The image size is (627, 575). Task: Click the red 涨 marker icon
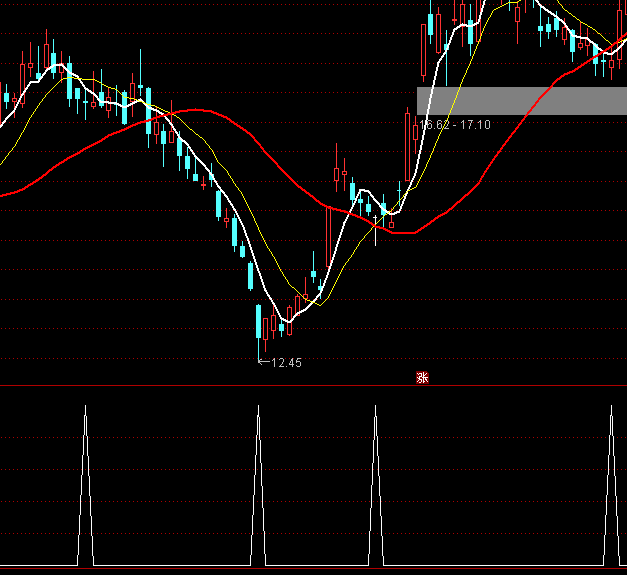tap(422, 378)
